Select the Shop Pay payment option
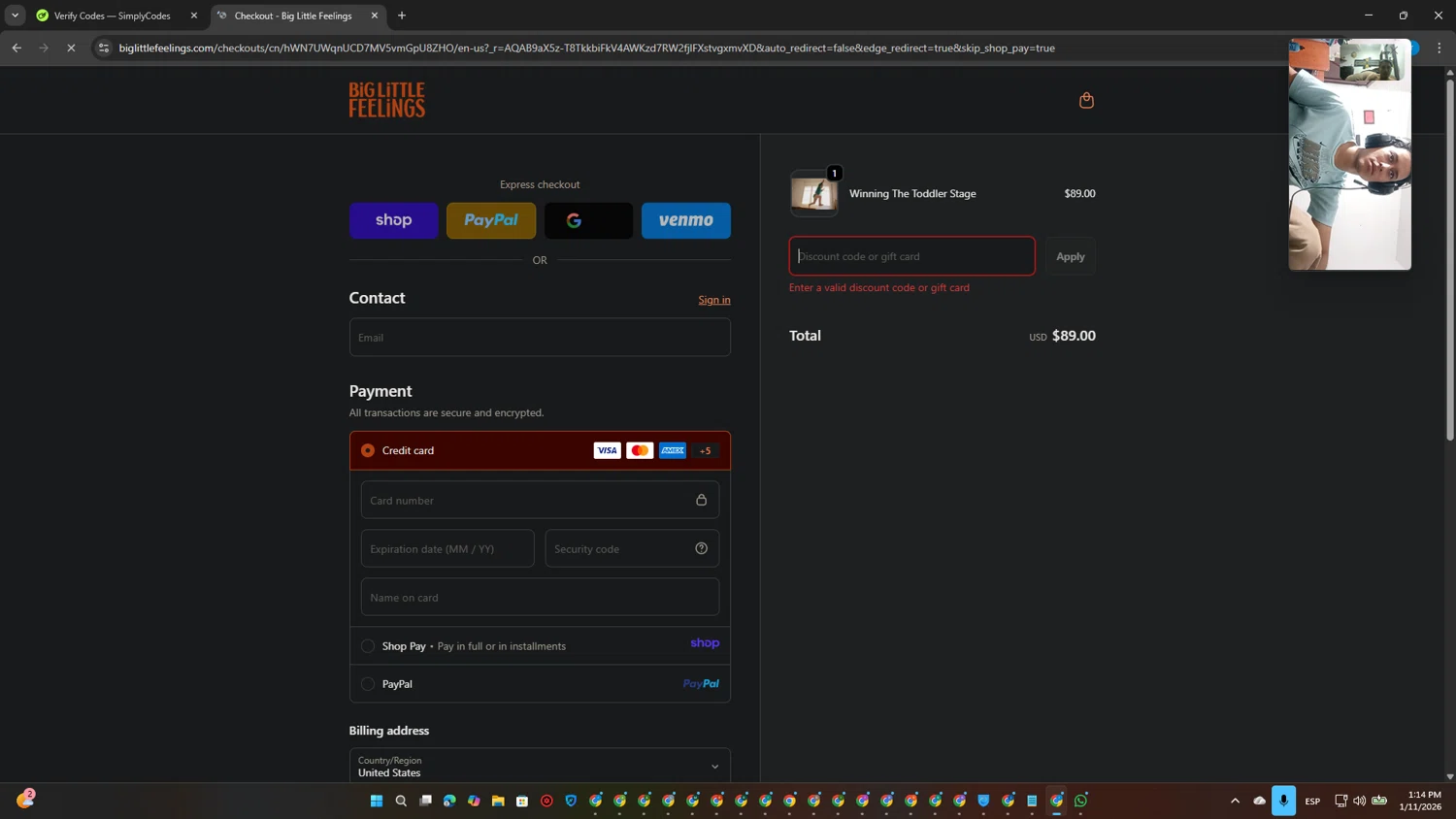The image size is (1456, 819). pos(368,646)
